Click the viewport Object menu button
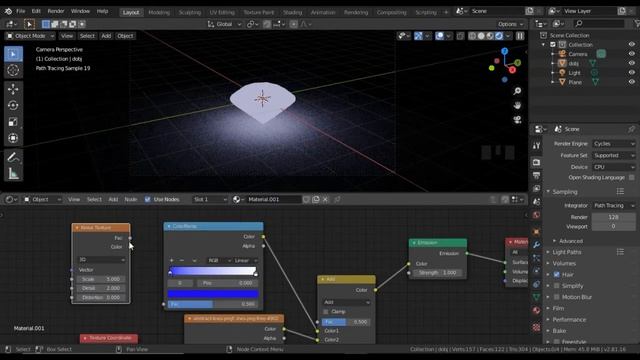Viewport: 640px width, 360px height. pyautogui.click(x=125, y=36)
